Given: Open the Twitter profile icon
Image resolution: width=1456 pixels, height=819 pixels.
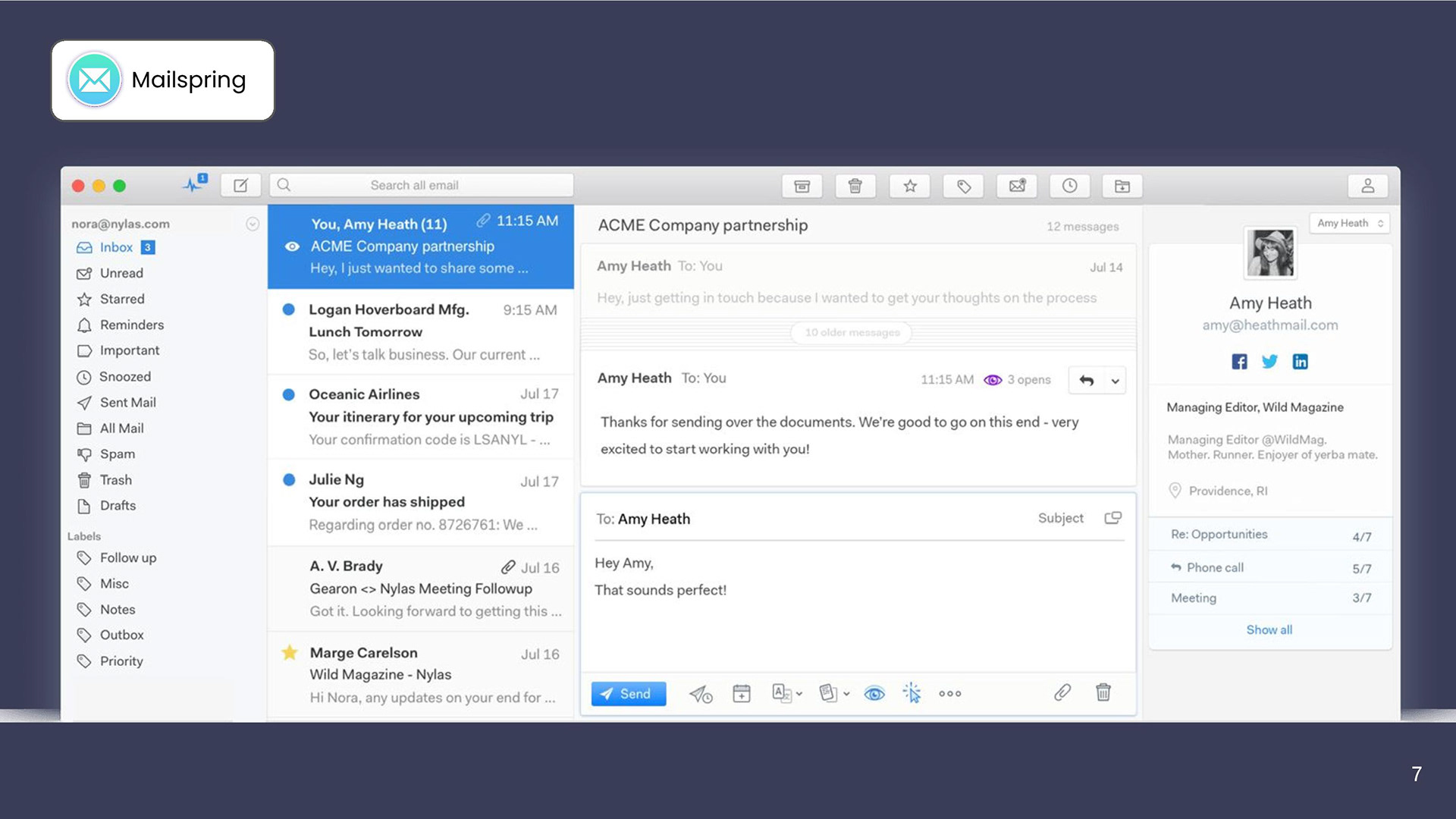Looking at the screenshot, I should (x=1269, y=362).
